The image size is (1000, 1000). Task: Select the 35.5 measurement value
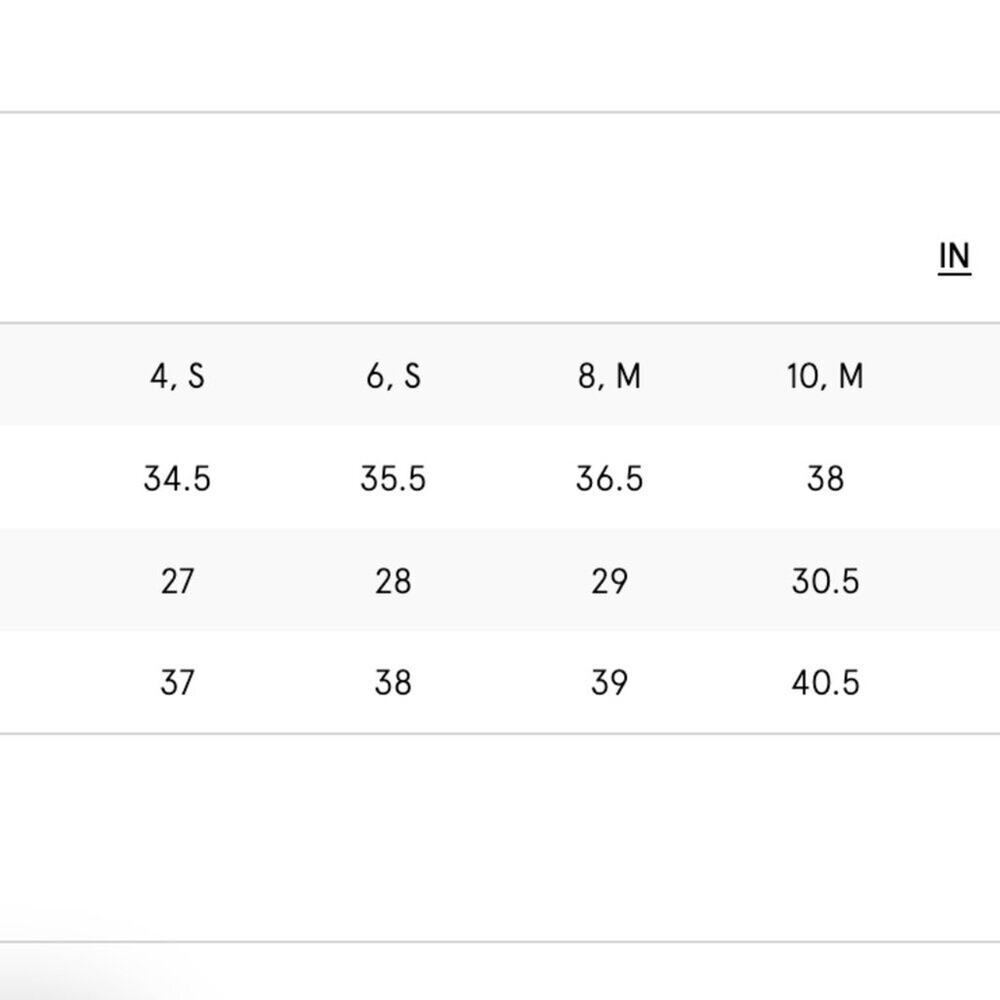393,479
